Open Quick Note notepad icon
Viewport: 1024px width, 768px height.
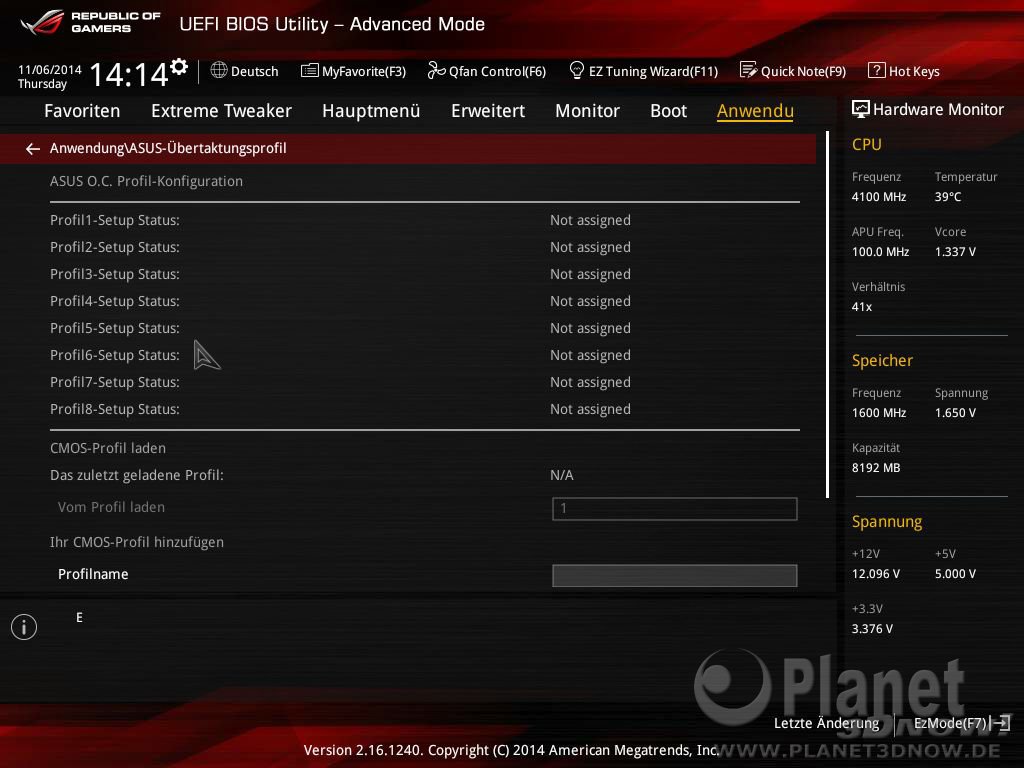click(748, 70)
